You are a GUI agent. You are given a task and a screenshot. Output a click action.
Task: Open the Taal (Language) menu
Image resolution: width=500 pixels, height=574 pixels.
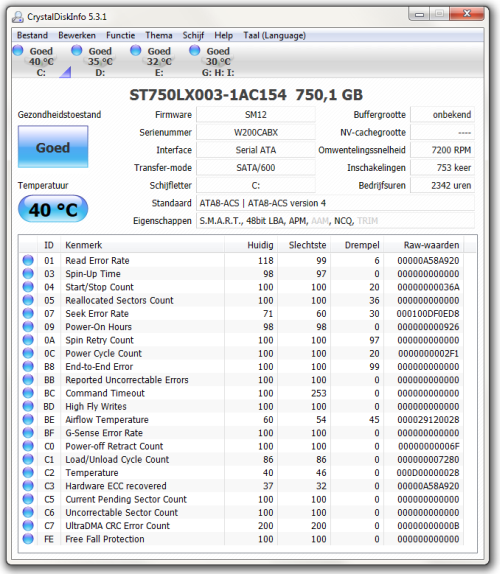point(275,36)
